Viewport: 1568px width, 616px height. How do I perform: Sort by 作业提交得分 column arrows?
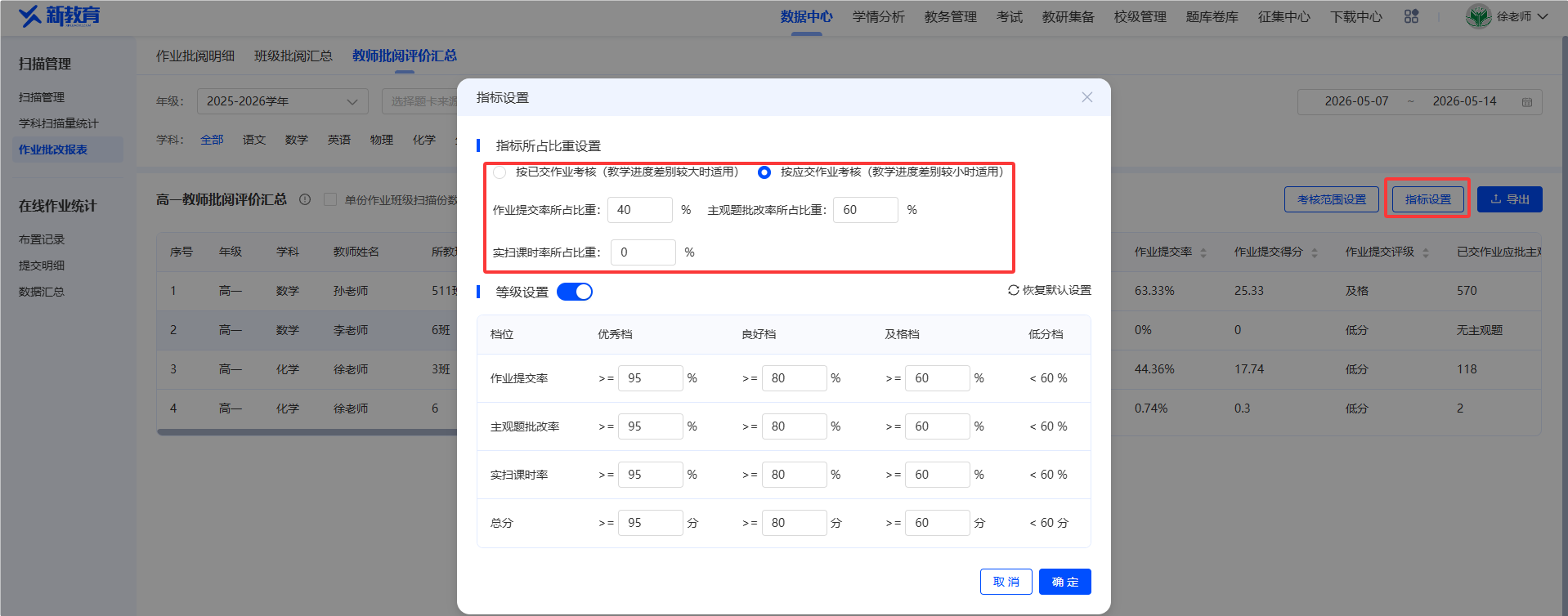pos(1315,252)
